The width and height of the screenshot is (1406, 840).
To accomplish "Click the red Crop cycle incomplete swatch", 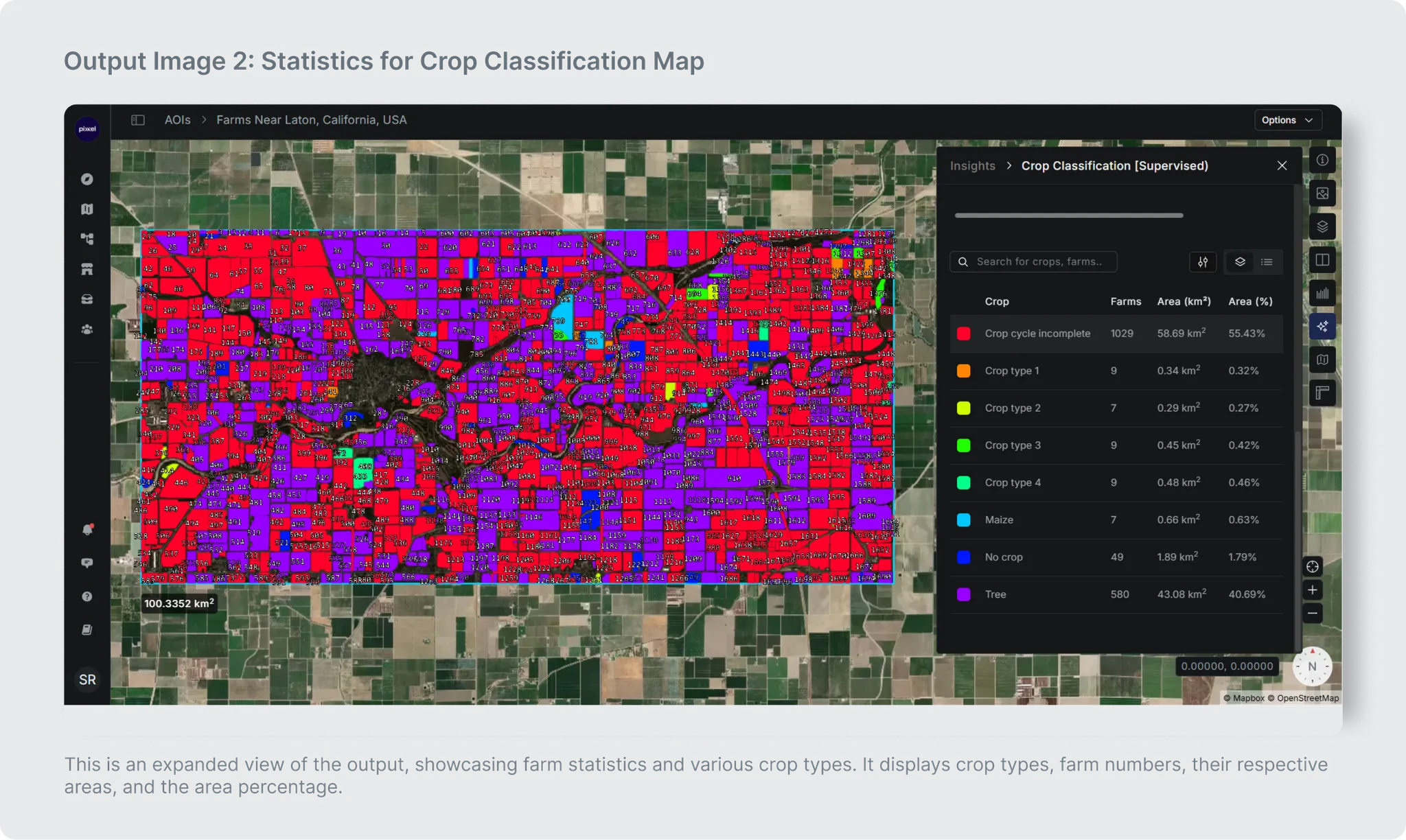I will coord(964,334).
